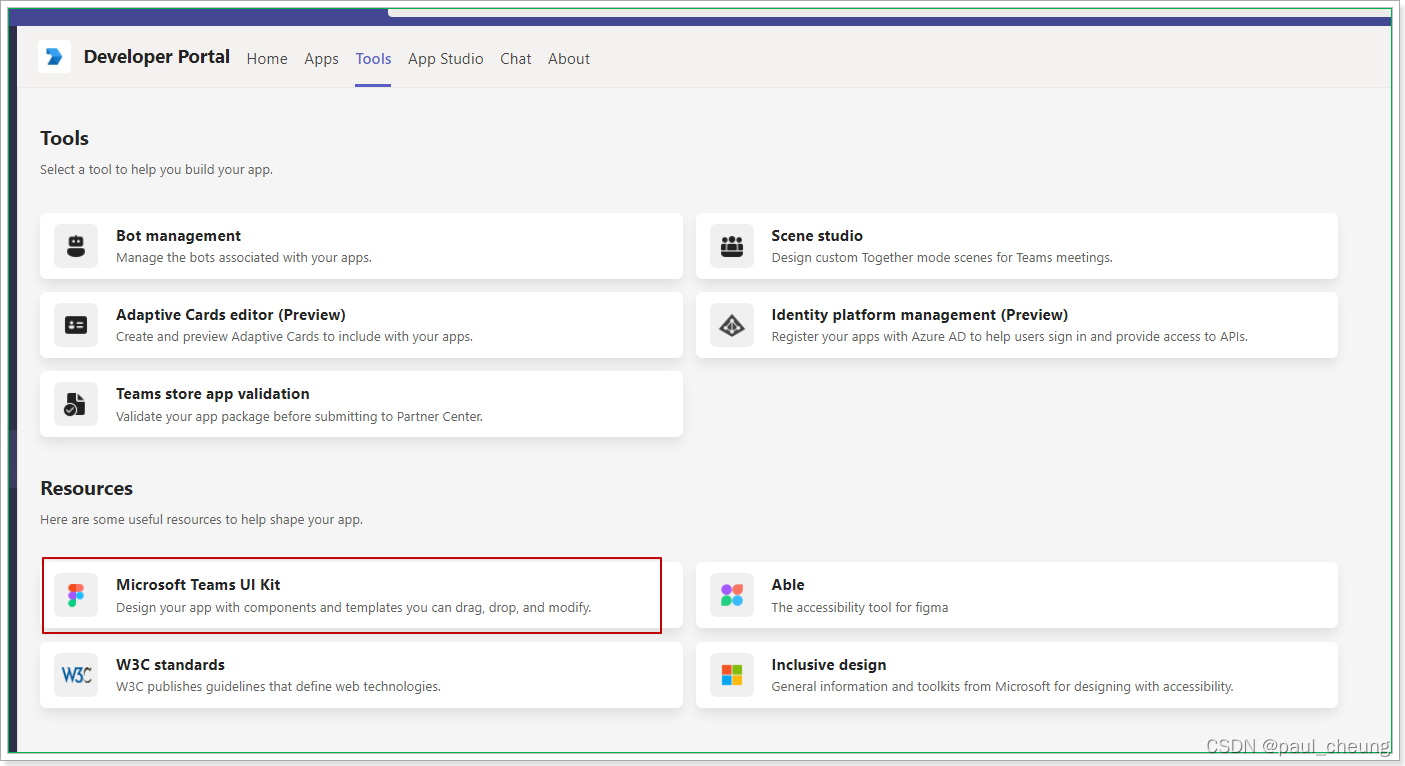Image resolution: width=1405 pixels, height=766 pixels.
Task: Click the Figma icon for Teams UI Kit
Action: click(76, 595)
